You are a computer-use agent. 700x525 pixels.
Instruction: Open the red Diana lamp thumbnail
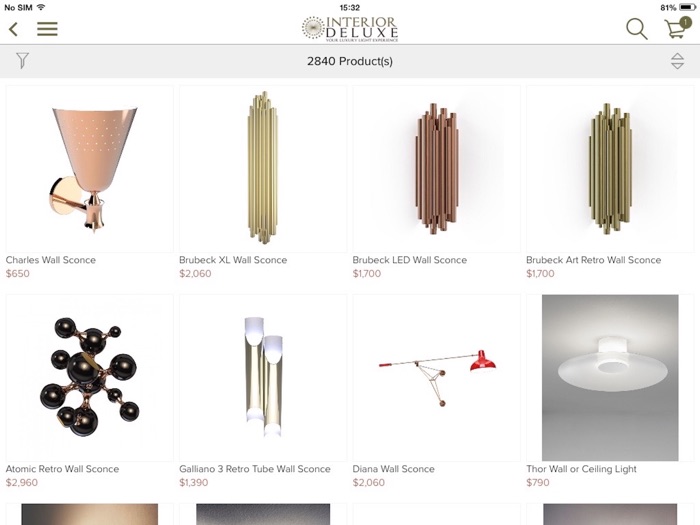click(437, 378)
